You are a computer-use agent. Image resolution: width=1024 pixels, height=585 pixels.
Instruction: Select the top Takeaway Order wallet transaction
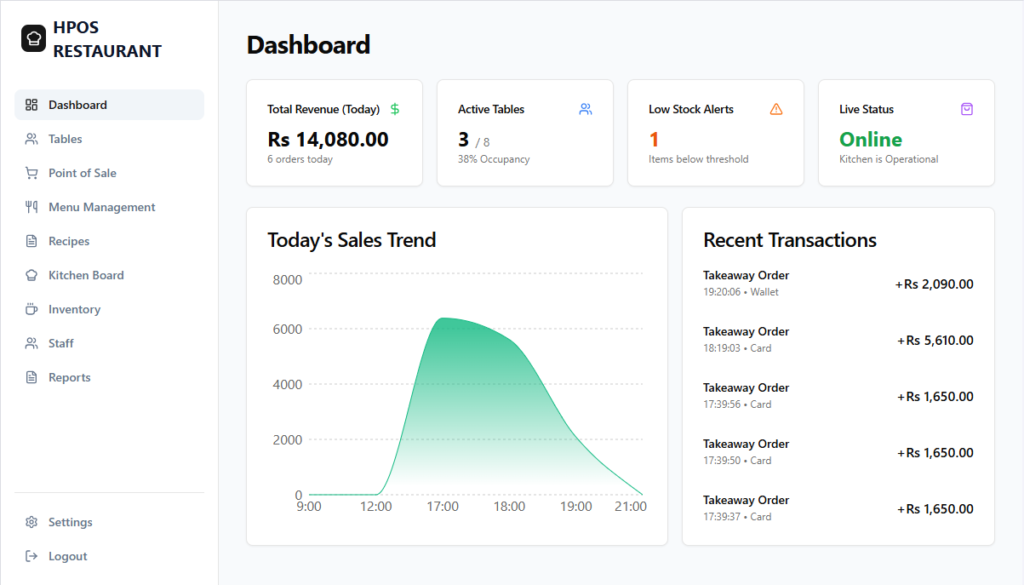coord(838,283)
